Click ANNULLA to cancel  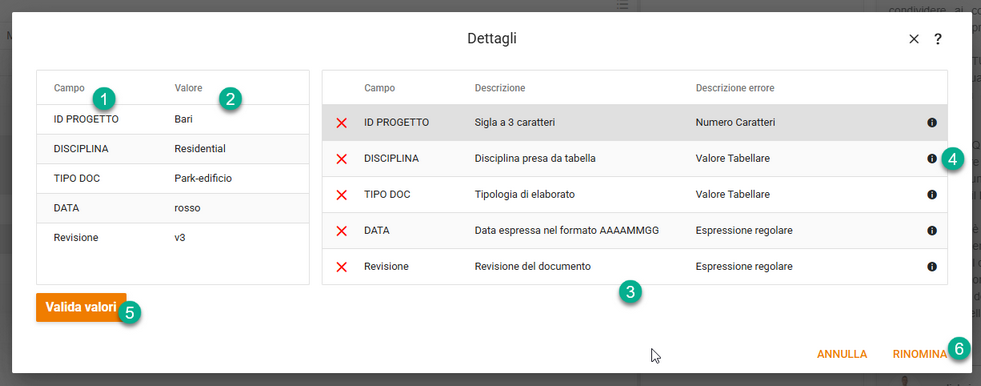click(842, 354)
